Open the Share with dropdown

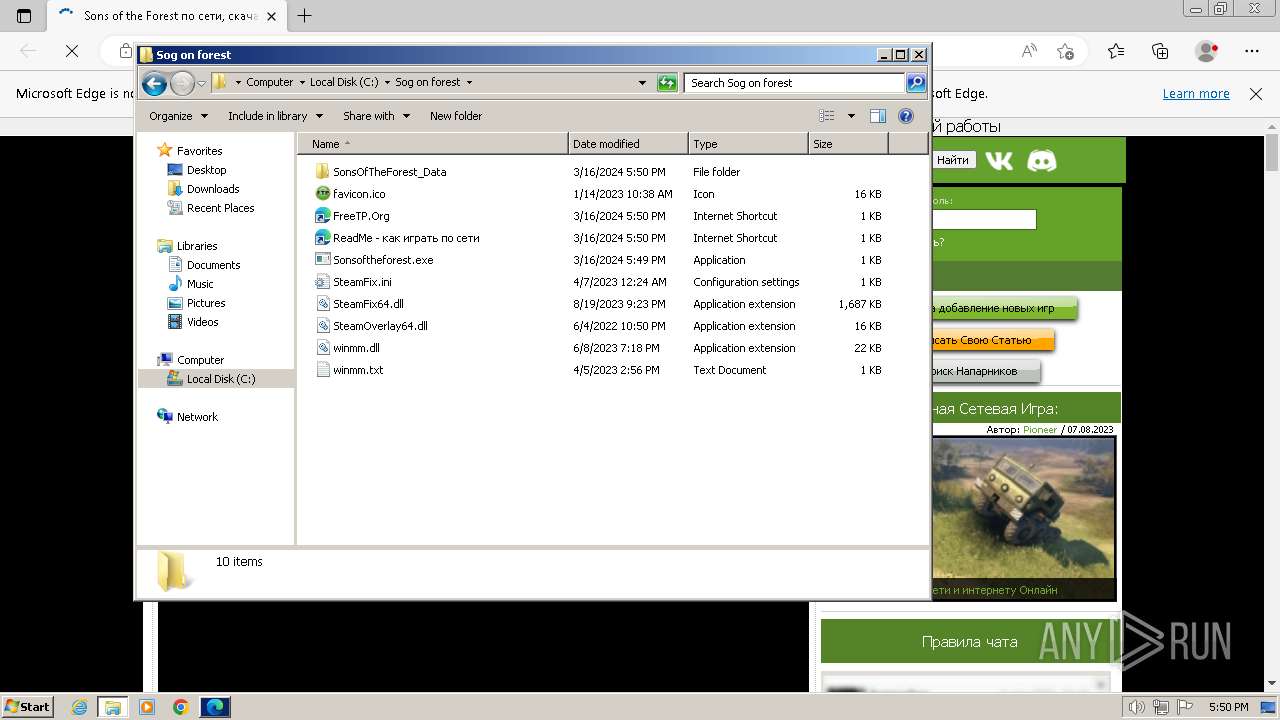click(x=376, y=116)
